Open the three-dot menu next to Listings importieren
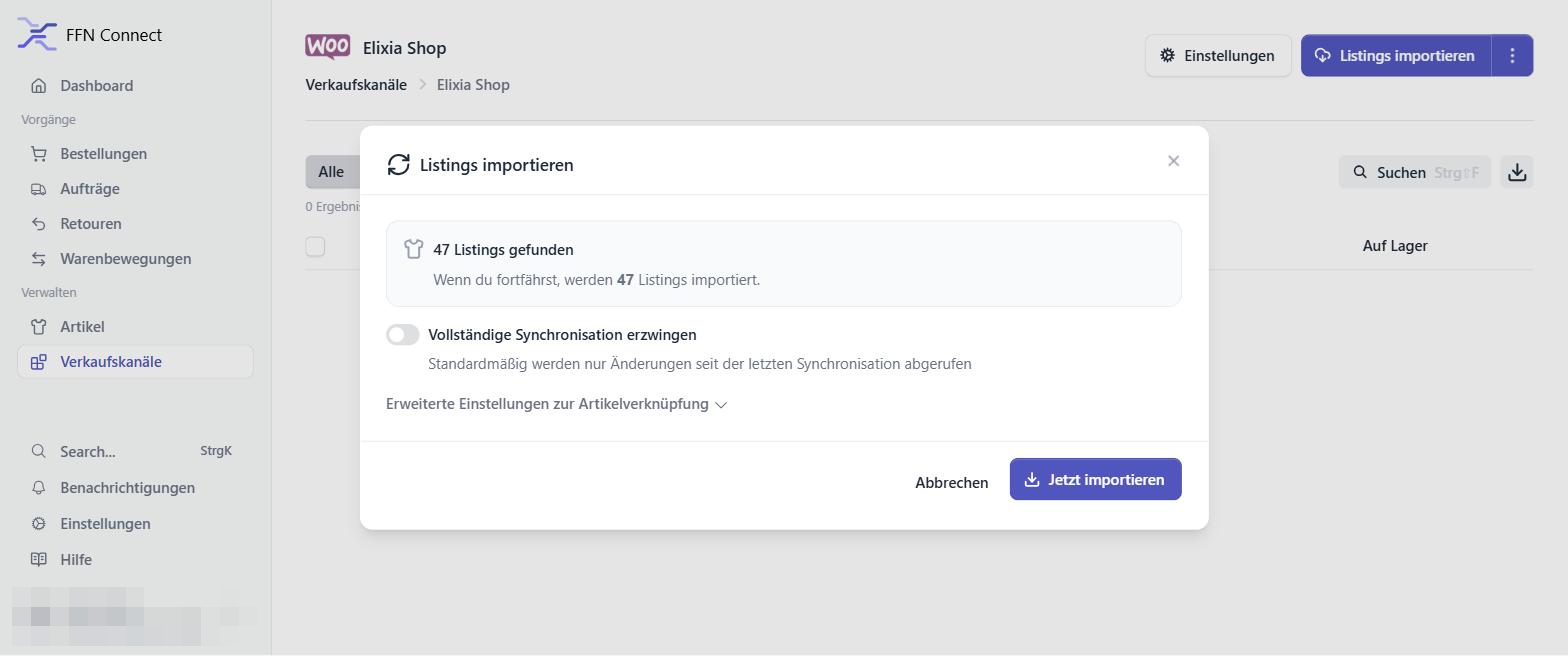 click(1512, 55)
